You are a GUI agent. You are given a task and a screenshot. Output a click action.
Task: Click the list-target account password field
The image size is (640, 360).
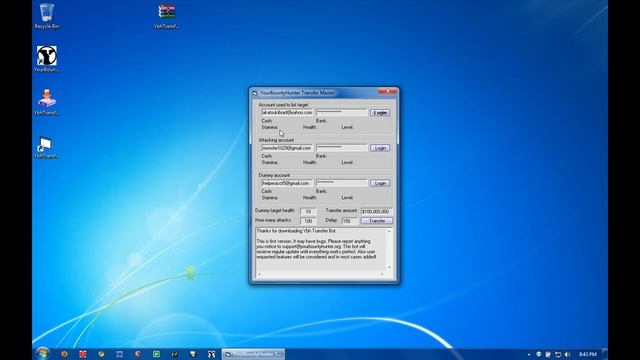click(x=342, y=112)
